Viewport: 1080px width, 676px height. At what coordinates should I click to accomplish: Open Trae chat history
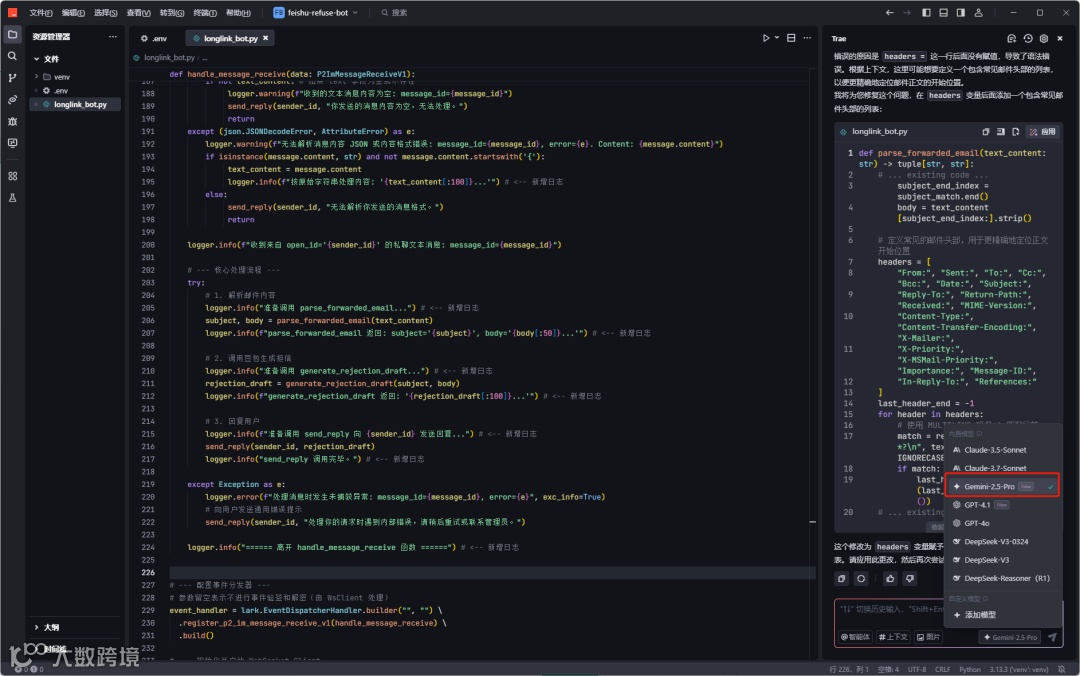(x=1028, y=39)
